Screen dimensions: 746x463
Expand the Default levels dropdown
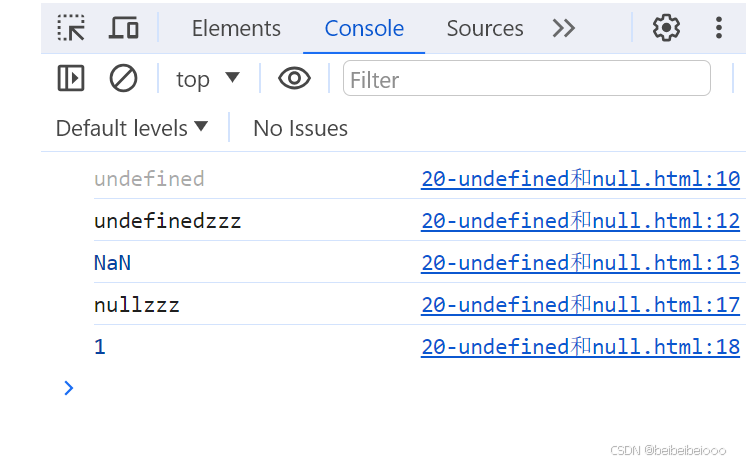[x=132, y=128]
